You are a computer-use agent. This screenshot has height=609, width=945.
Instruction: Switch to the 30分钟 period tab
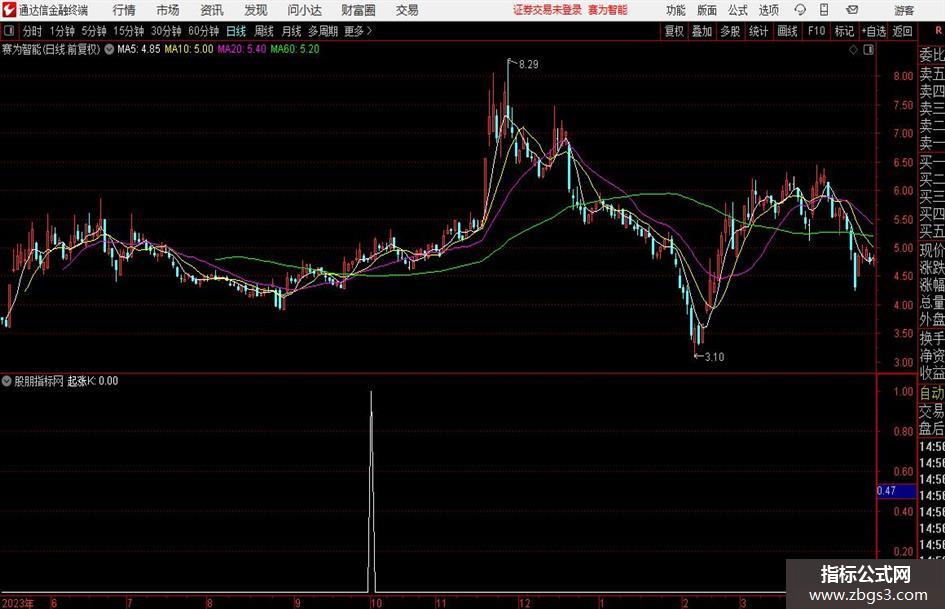tap(166, 31)
